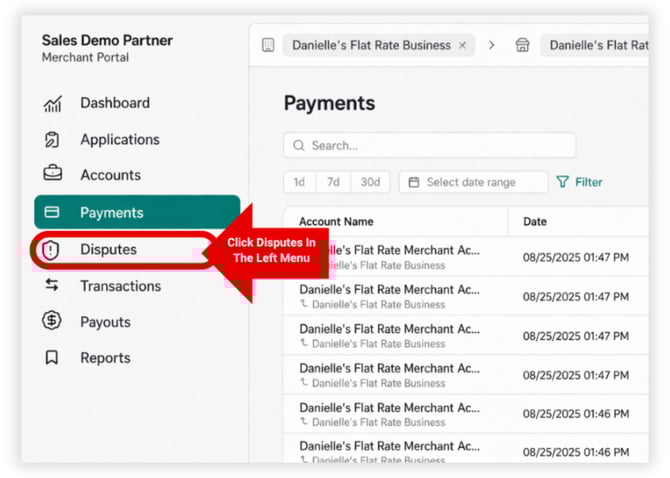Sort by the Account Name column header
Viewport: 670px width, 478px height.
click(x=336, y=222)
